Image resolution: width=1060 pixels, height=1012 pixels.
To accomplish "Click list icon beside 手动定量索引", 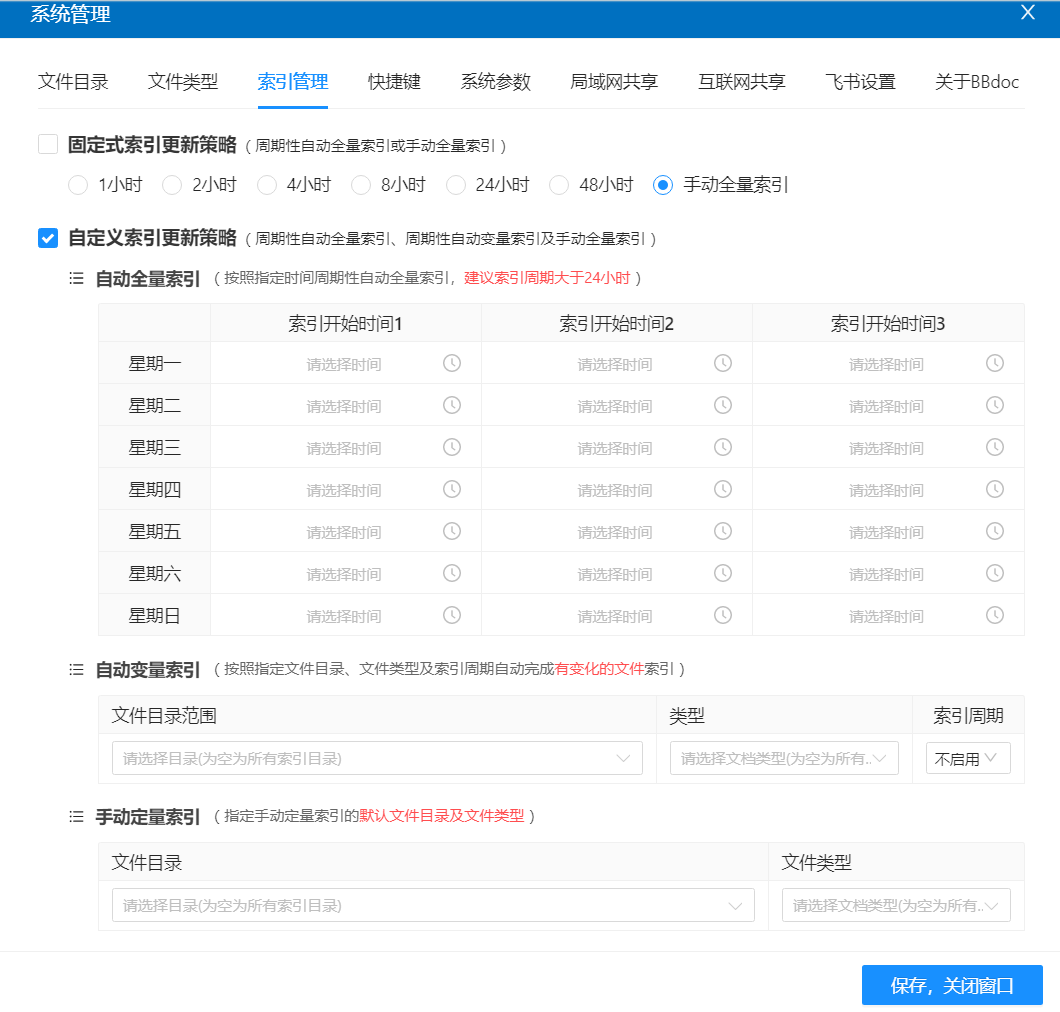I will [76, 817].
